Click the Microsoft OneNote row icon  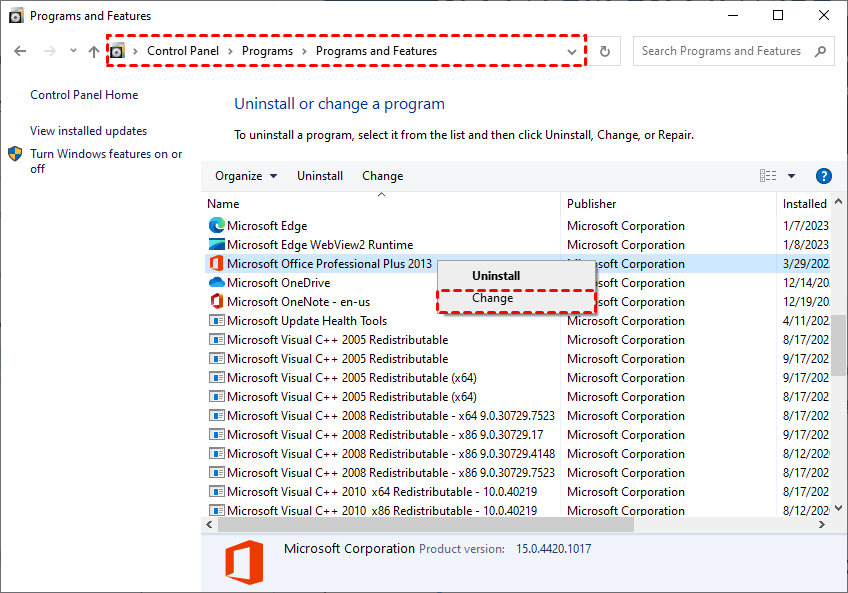[216, 302]
